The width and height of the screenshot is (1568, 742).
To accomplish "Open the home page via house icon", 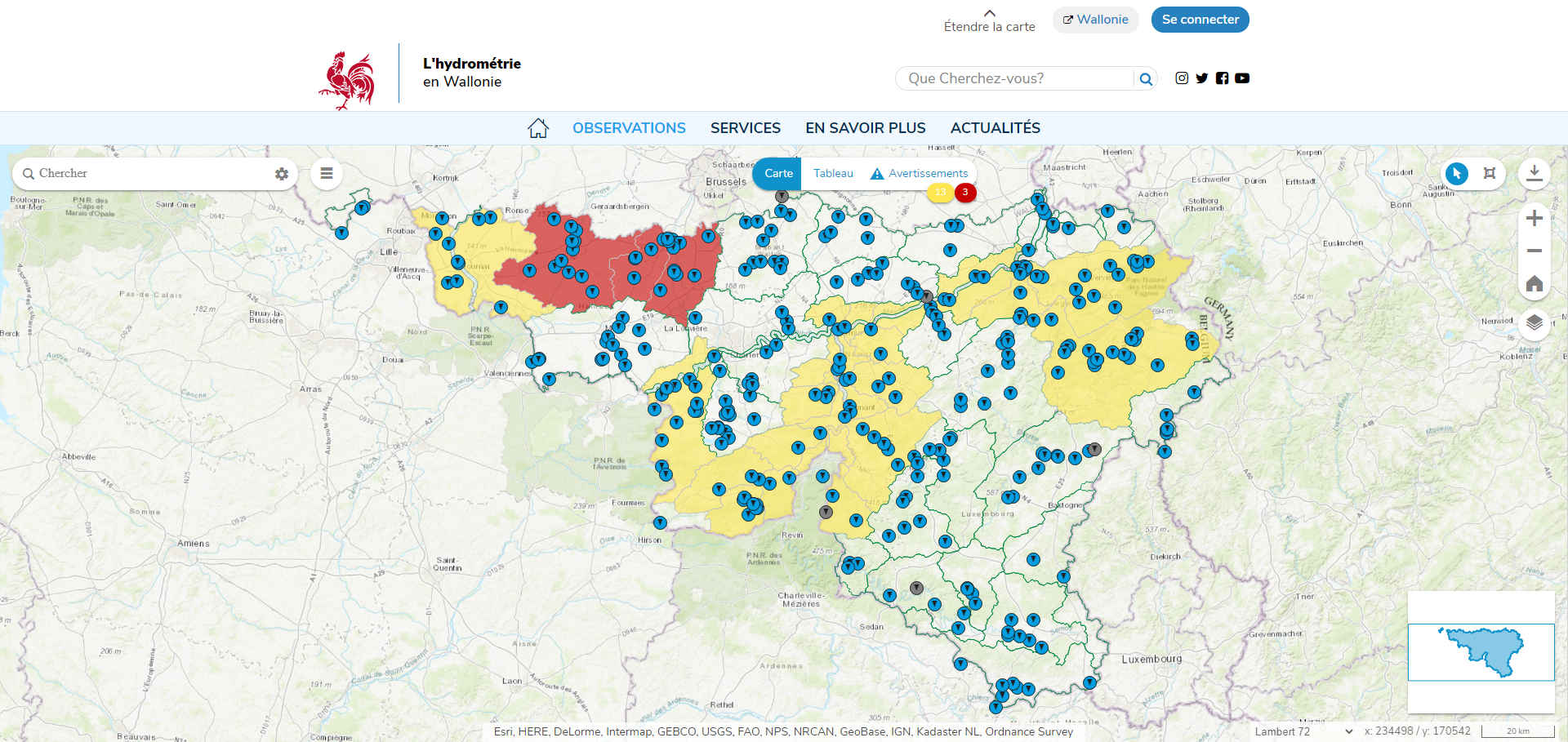I will [538, 128].
